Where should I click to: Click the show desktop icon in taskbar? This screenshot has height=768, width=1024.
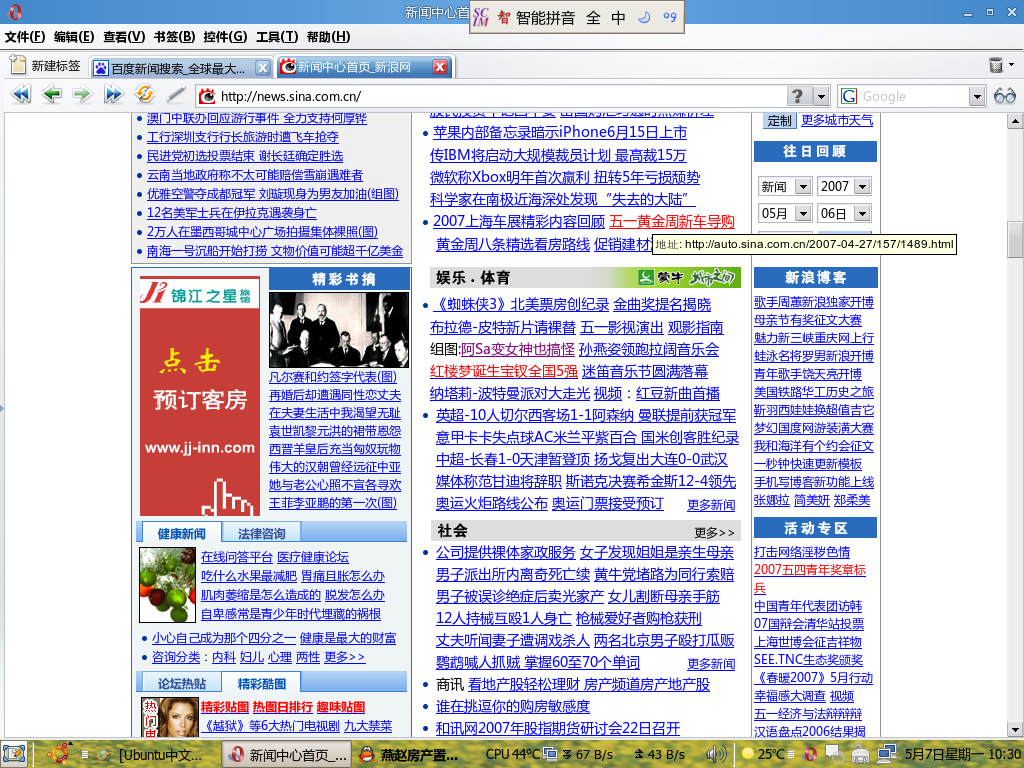pyautogui.click(x=14, y=754)
